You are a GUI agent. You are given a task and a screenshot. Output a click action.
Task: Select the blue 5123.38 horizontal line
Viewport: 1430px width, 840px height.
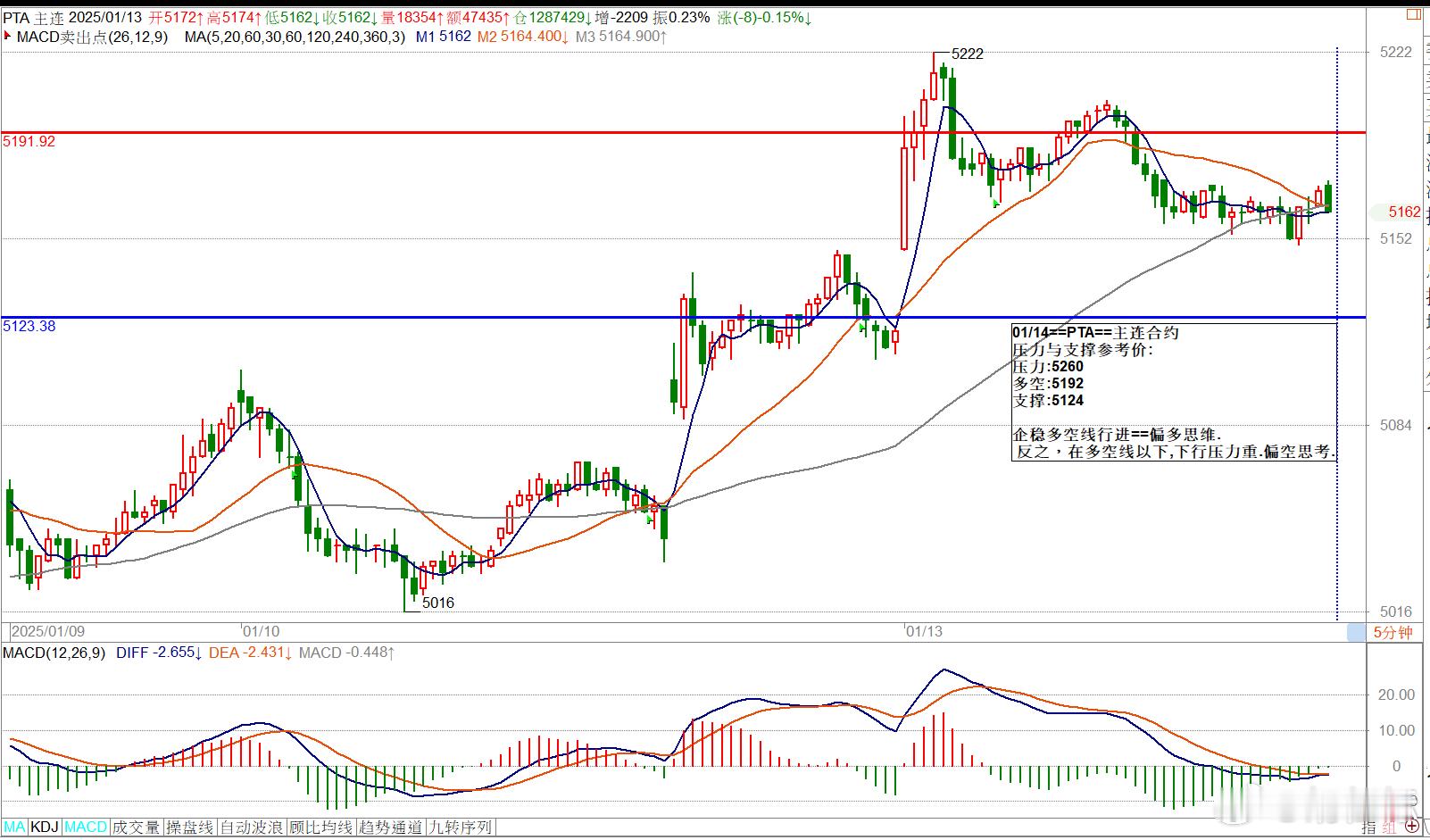pyautogui.click(x=683, y=317)
